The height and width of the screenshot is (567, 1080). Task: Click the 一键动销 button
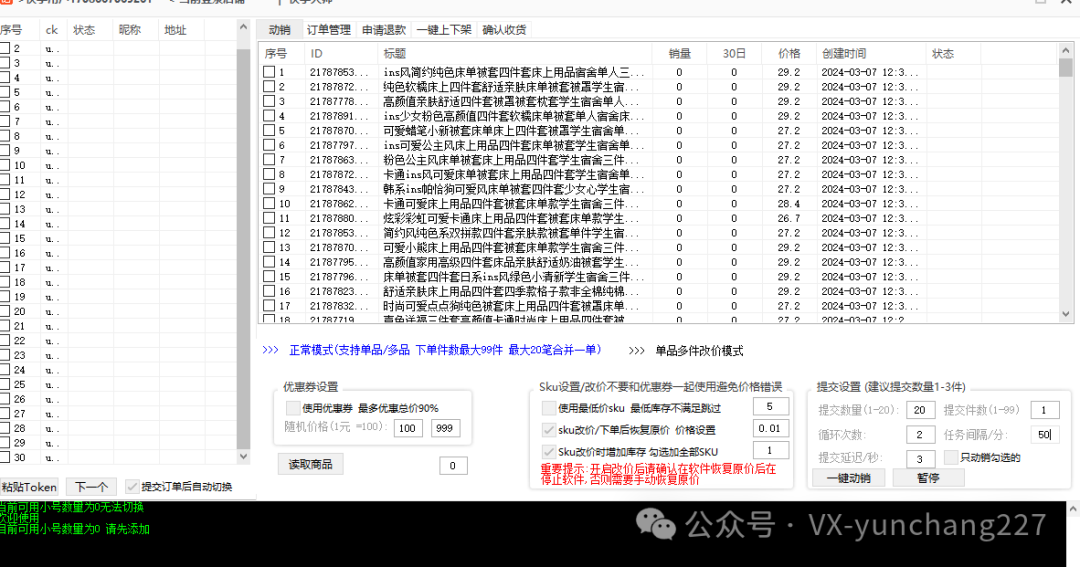(x=849, y=477)
